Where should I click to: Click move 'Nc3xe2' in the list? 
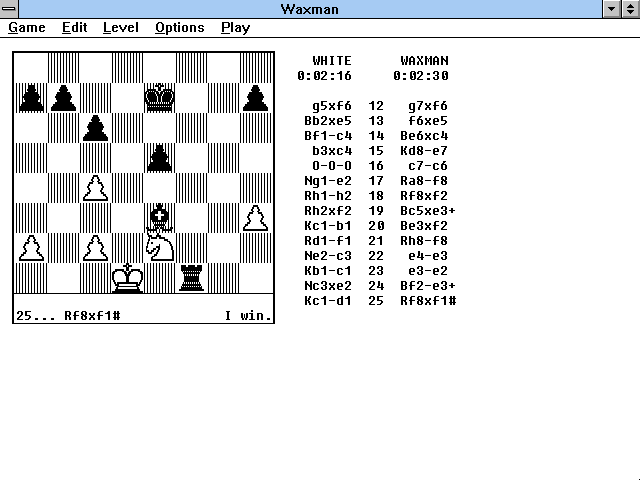point(328,286)
